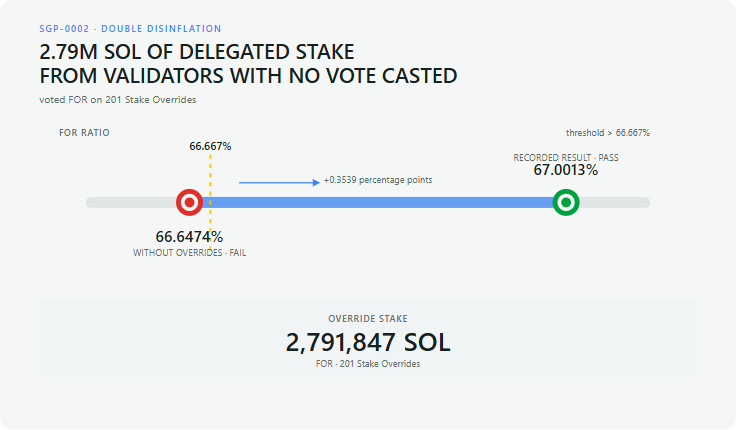The height and width of the screenshot is (430, 736).
Task: Select the SGP-0002 Double Disinflation header label
Action: 130,29
